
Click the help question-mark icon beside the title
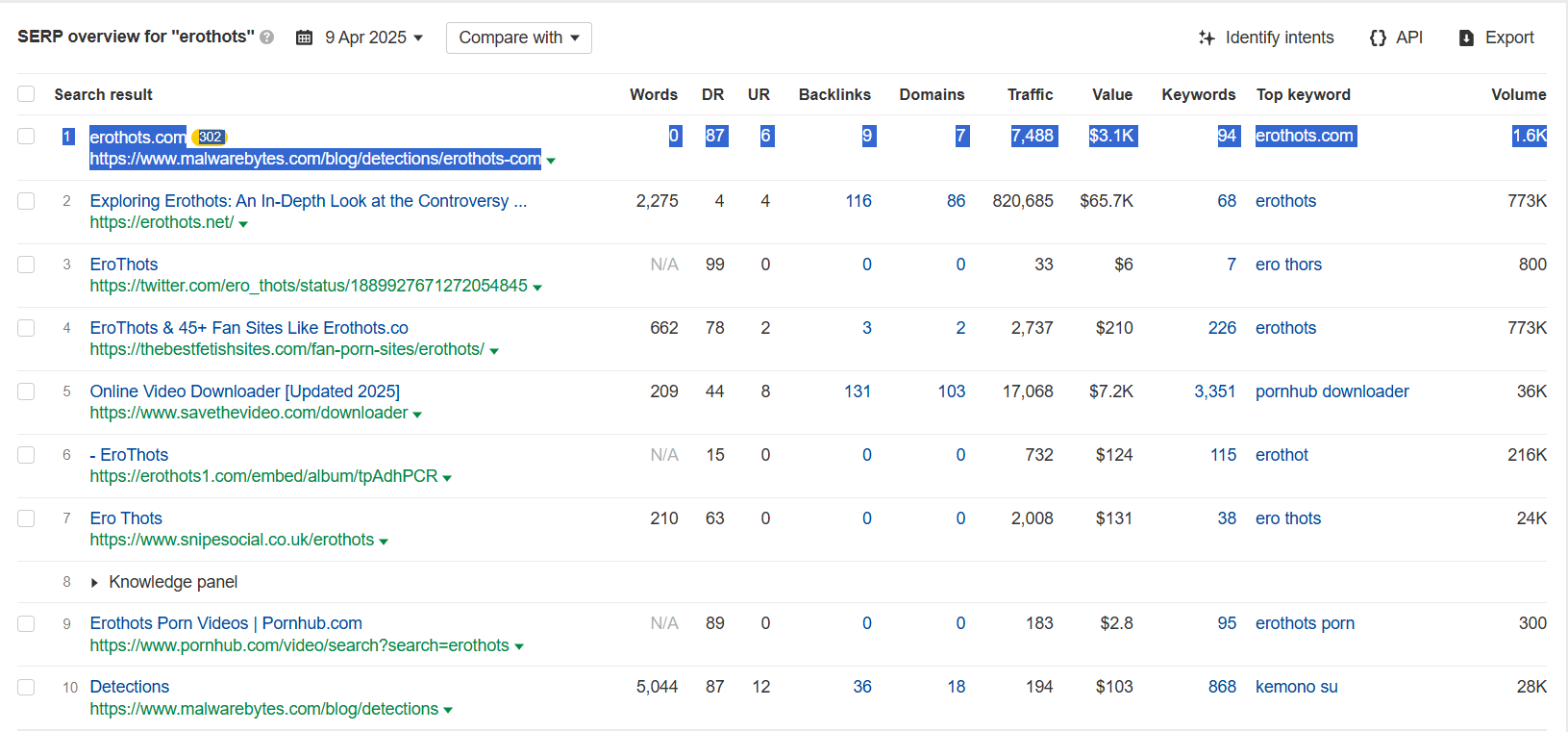pos(267,38)
